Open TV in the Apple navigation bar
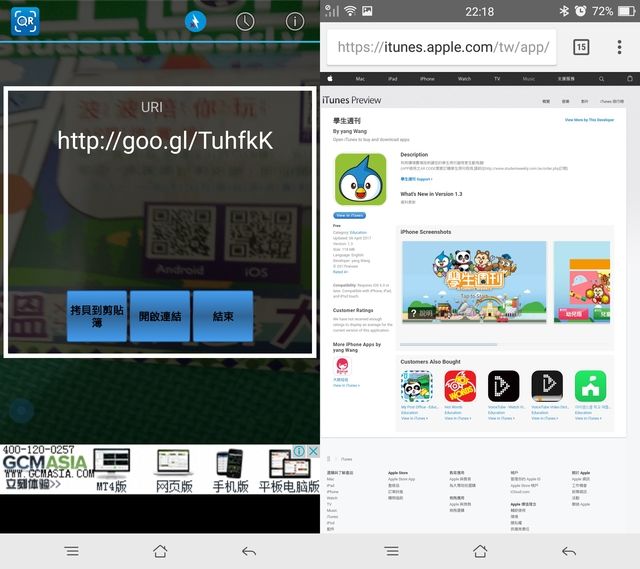This screenshot has height=569, width=640. pyautogui.click(x=497, y=79)
